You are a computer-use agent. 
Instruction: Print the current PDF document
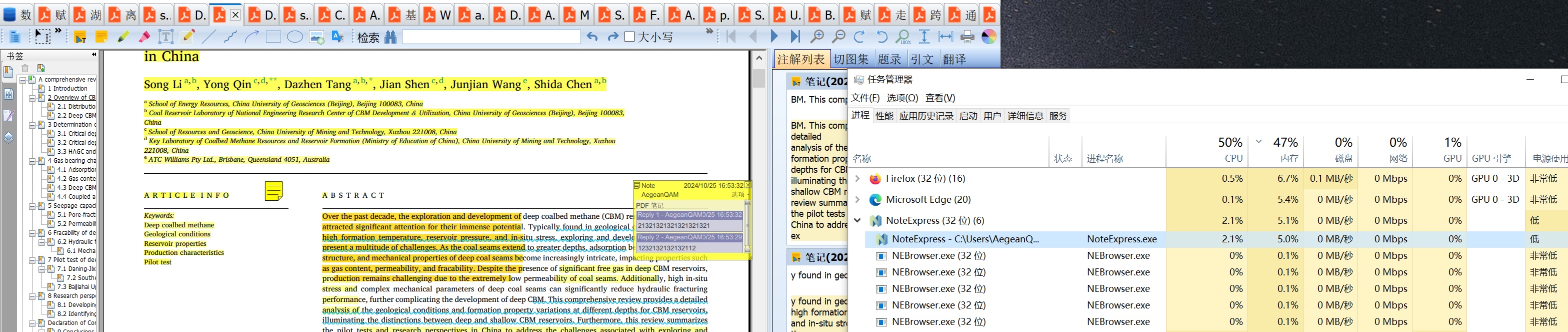tap(967, 37)
